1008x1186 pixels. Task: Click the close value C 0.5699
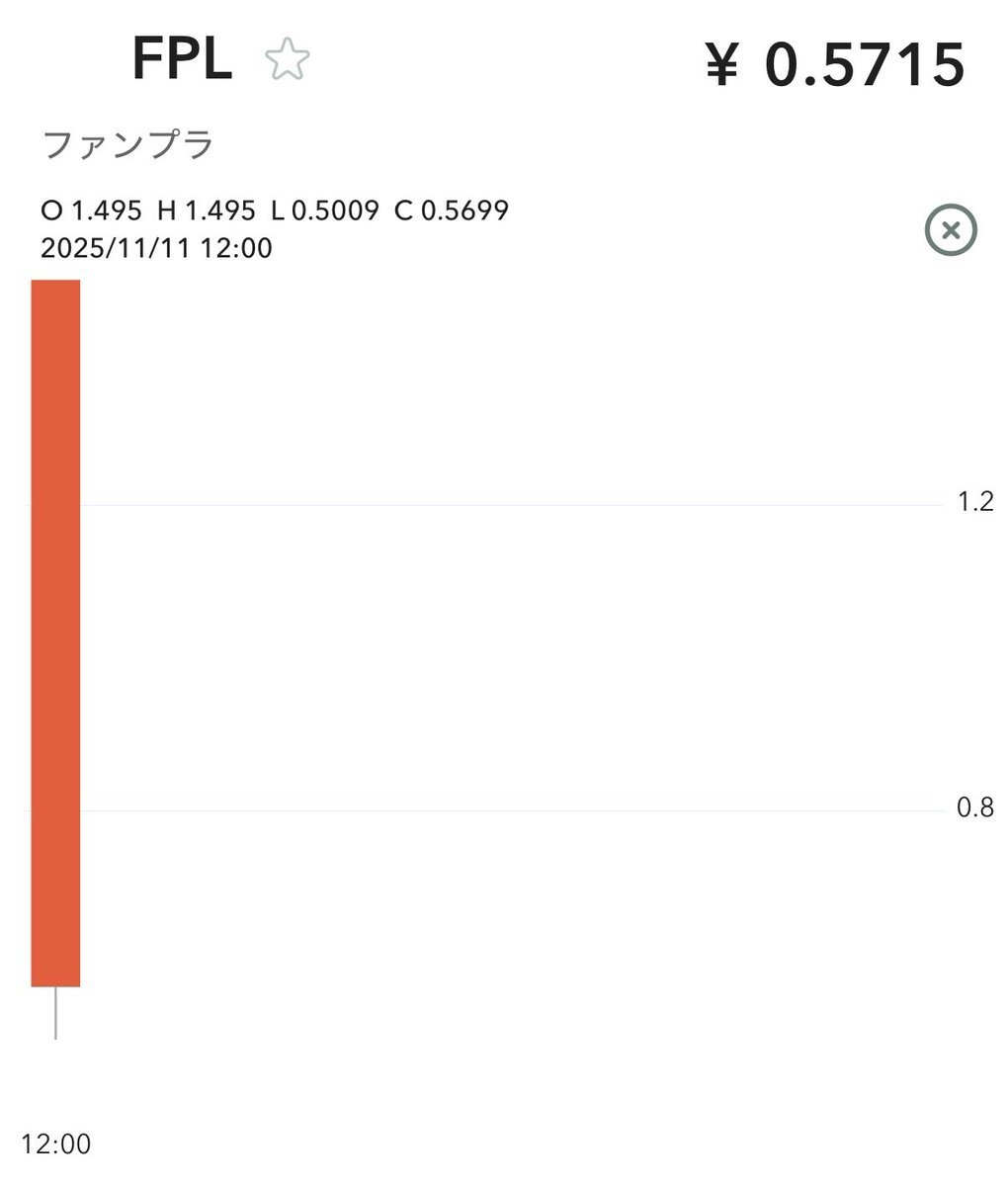452,211
